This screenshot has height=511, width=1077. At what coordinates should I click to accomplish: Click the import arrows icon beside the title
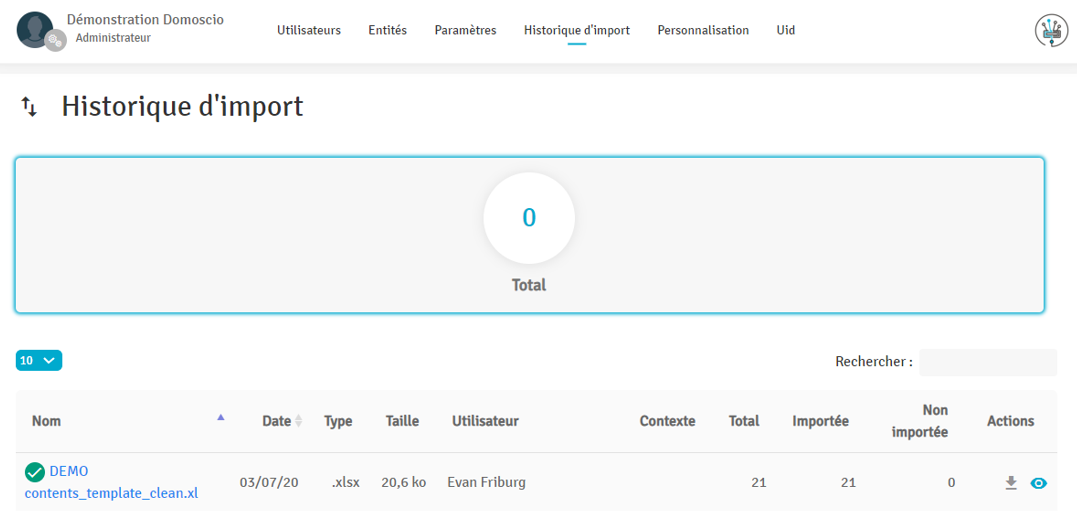[x=30, y=107]
